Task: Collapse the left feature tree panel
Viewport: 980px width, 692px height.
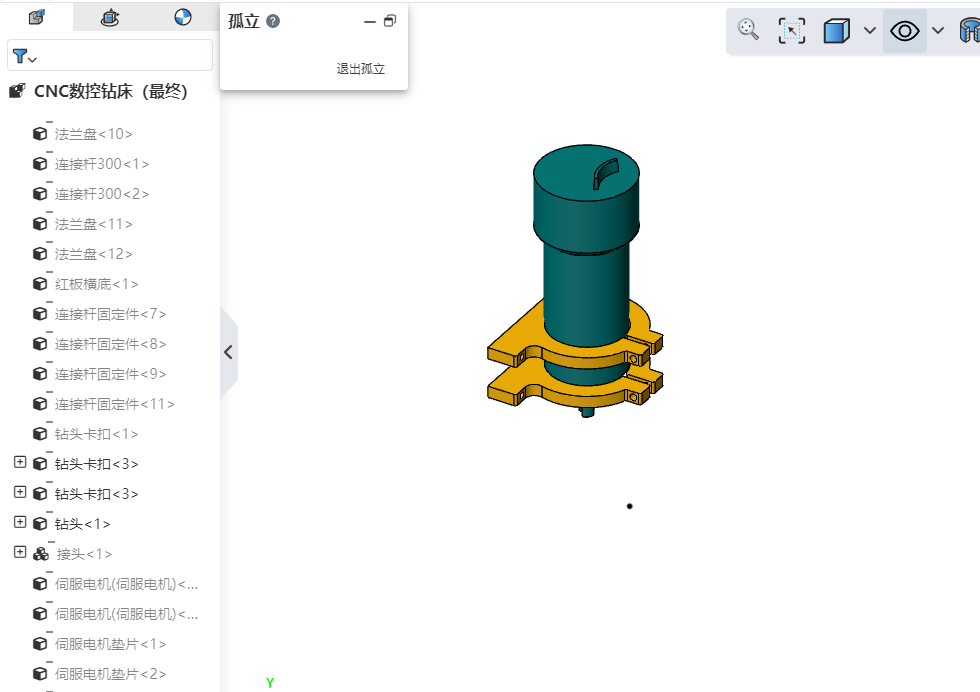Action: (229, 353)
